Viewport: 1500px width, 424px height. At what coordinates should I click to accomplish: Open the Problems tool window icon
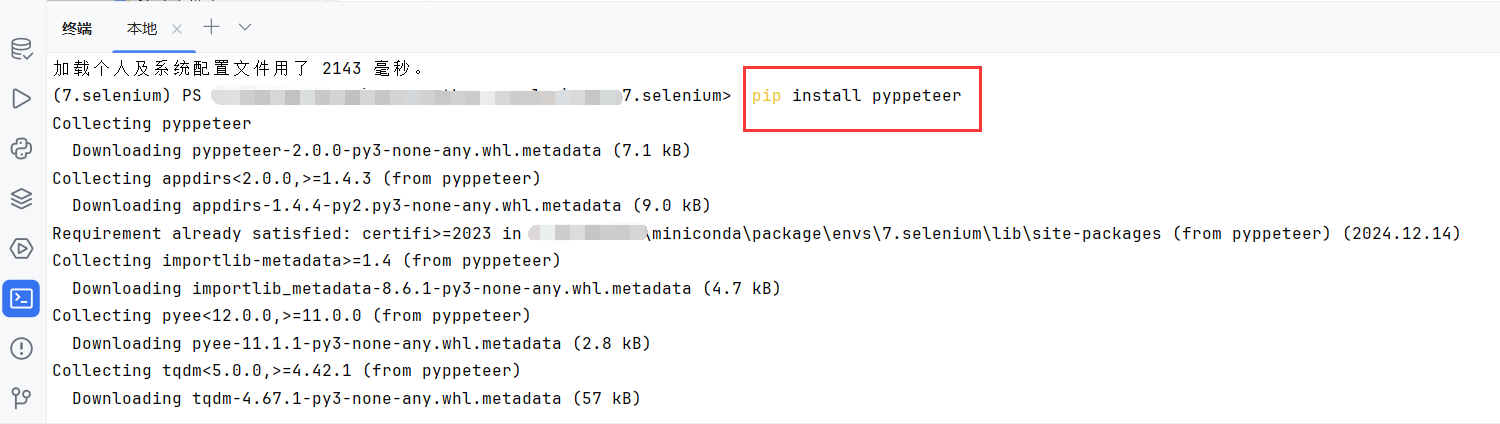pos(21,348)
